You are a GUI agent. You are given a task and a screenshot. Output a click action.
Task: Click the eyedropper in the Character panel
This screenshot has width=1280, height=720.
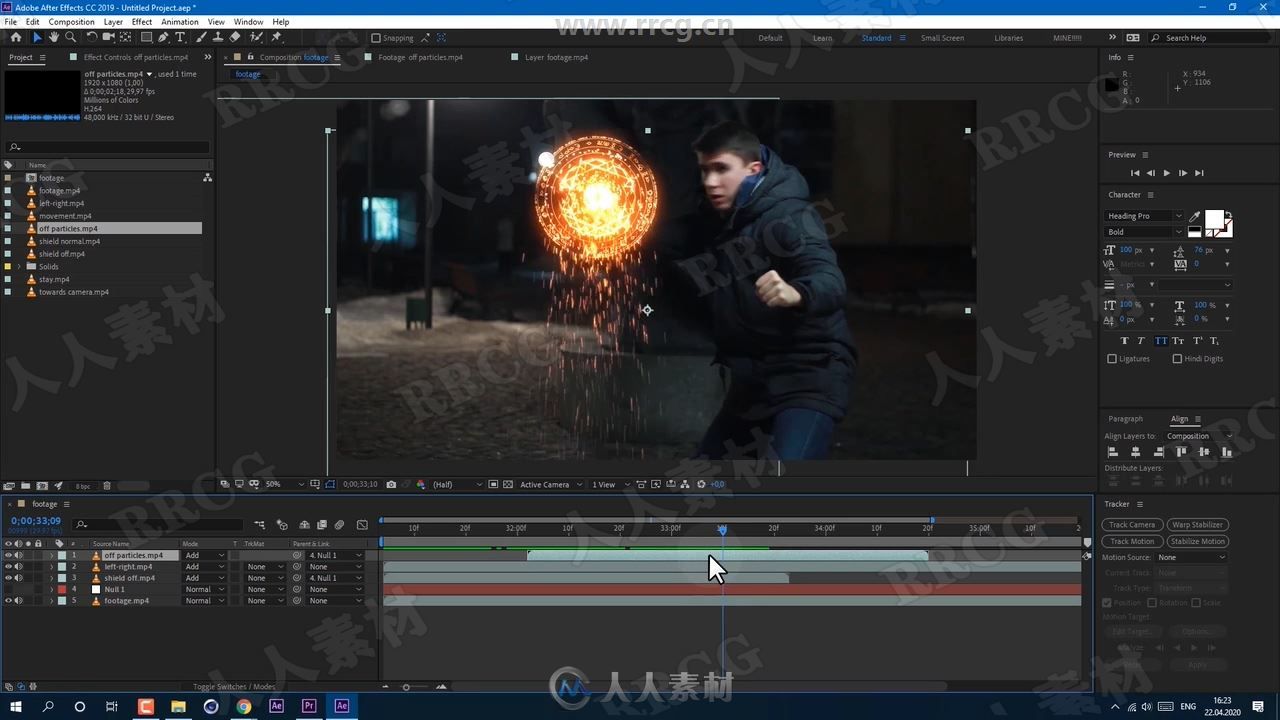[x=1194, y=216]
